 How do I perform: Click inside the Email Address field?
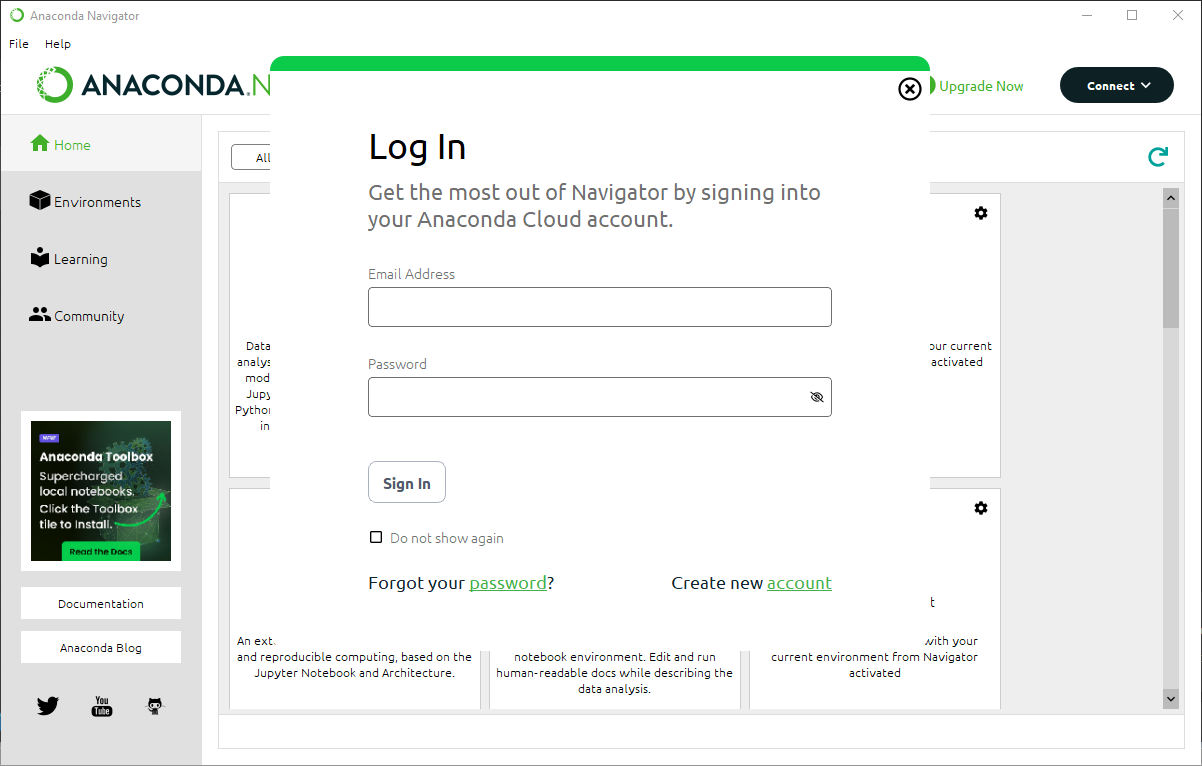[x=600, y=307]
